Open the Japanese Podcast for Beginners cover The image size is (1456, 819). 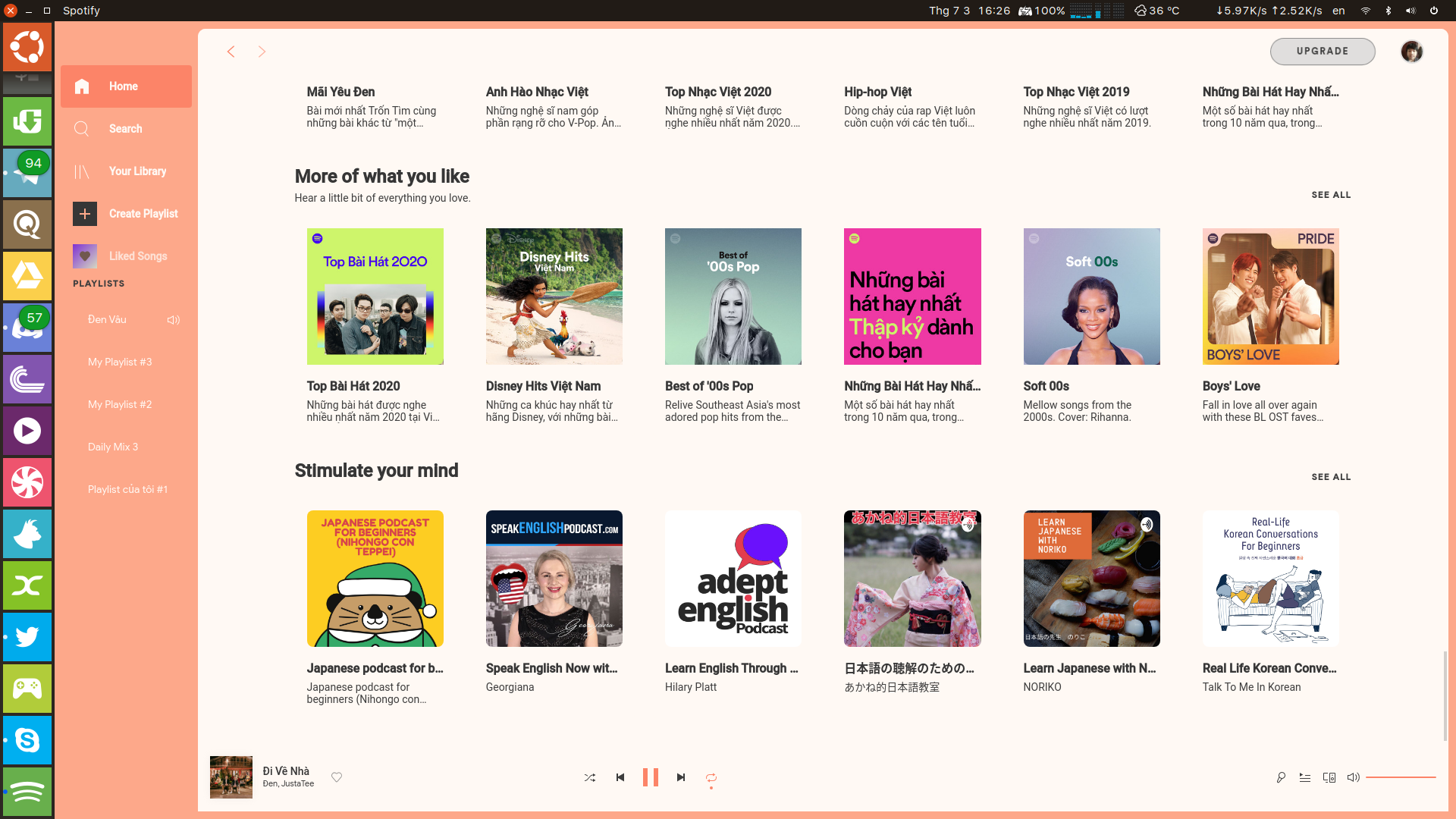[x=375, y=579]
